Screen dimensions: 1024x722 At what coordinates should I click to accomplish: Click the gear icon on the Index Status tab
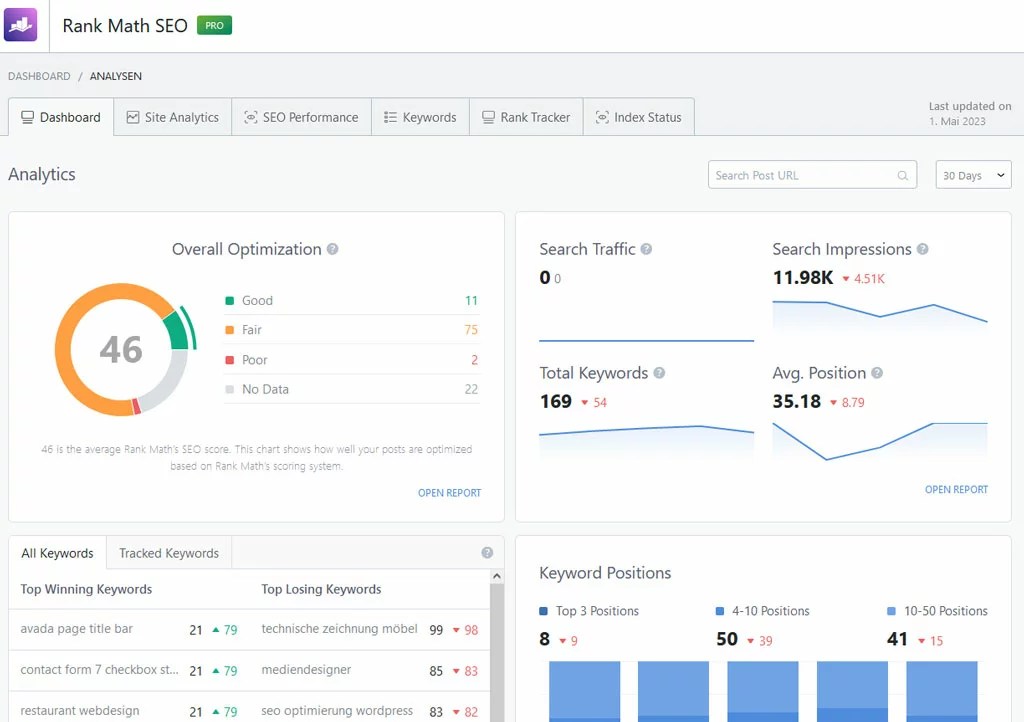pyautogui.click(x=601, y=117)
